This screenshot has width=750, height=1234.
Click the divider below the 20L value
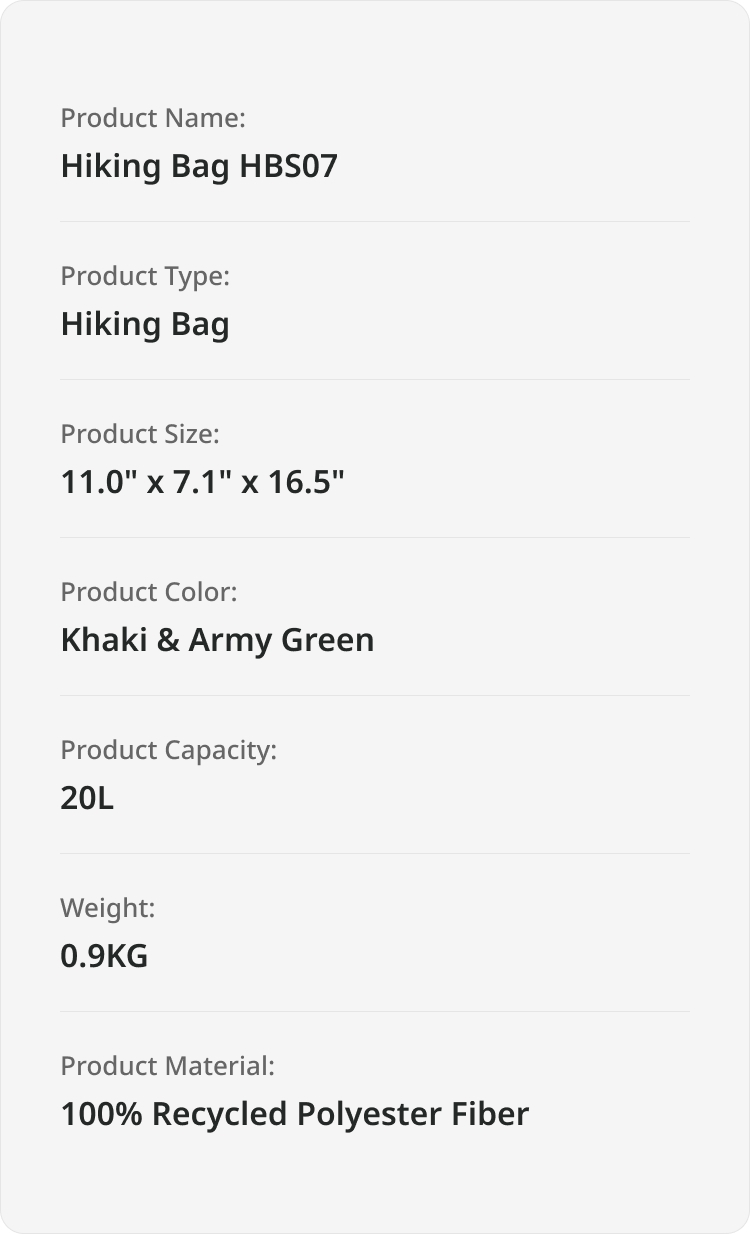point(375,853)
